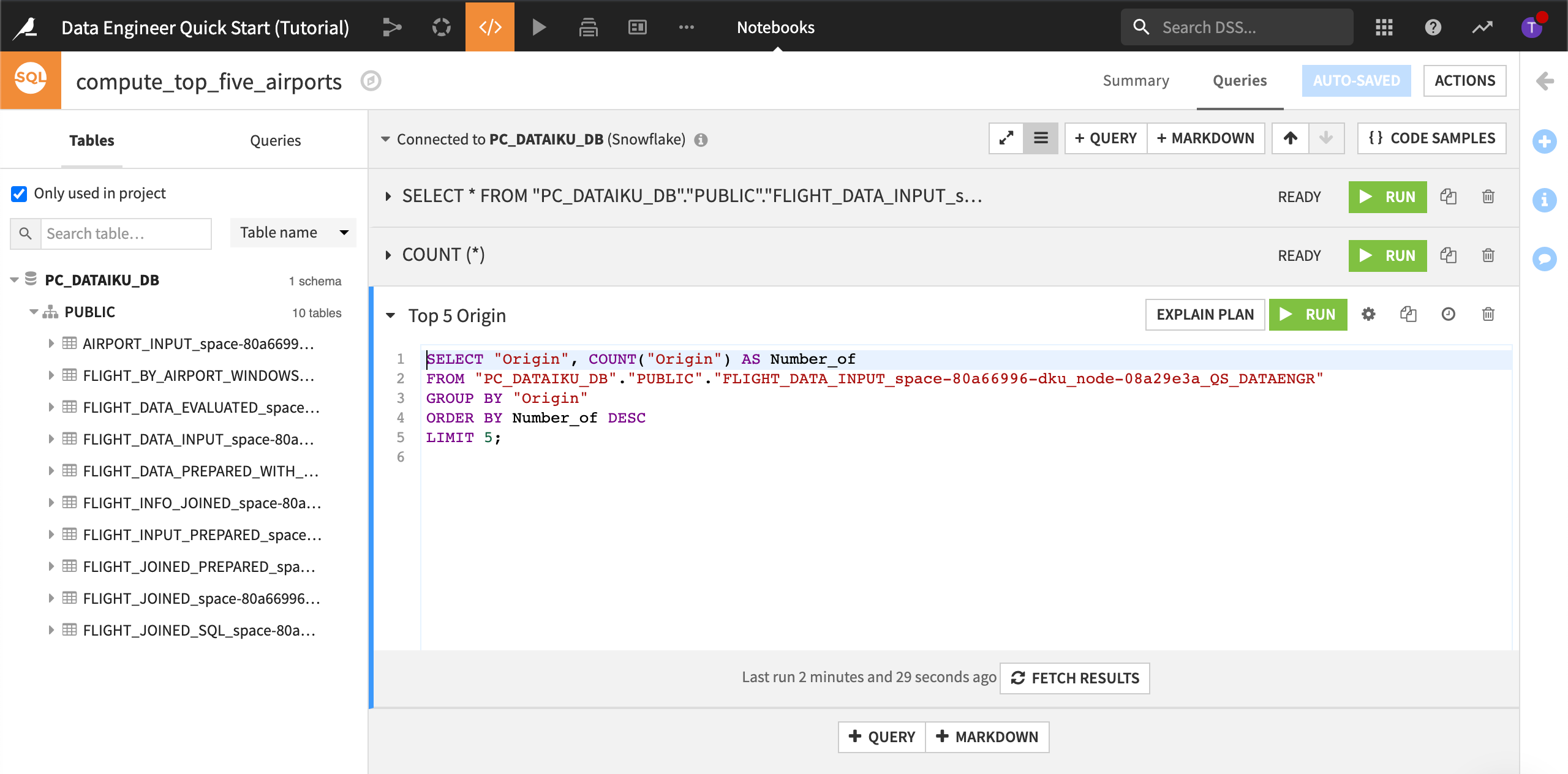
Task: Delete the Top 5 Origin query
Action: click(1488, 314)
